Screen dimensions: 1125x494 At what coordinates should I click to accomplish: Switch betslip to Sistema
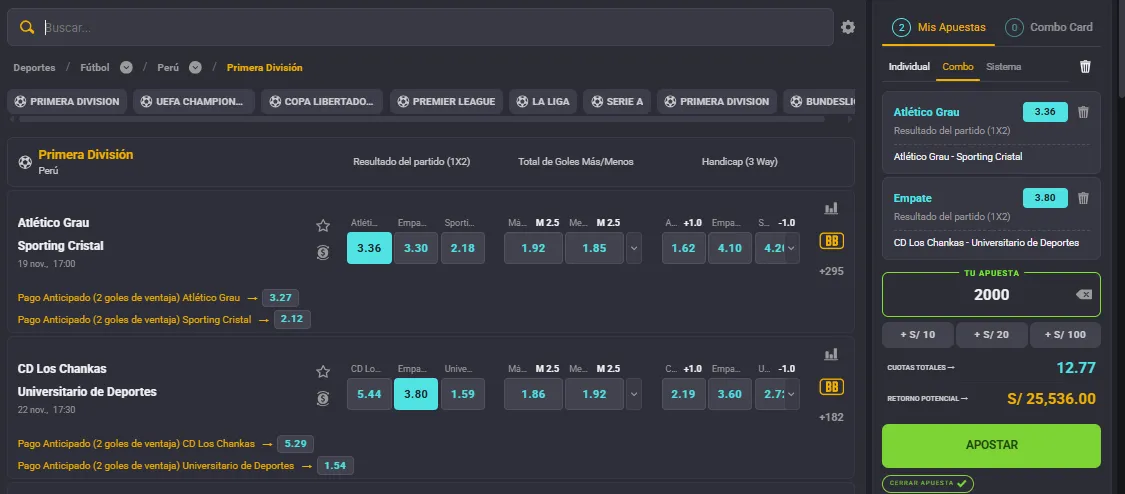(1004, 67)
